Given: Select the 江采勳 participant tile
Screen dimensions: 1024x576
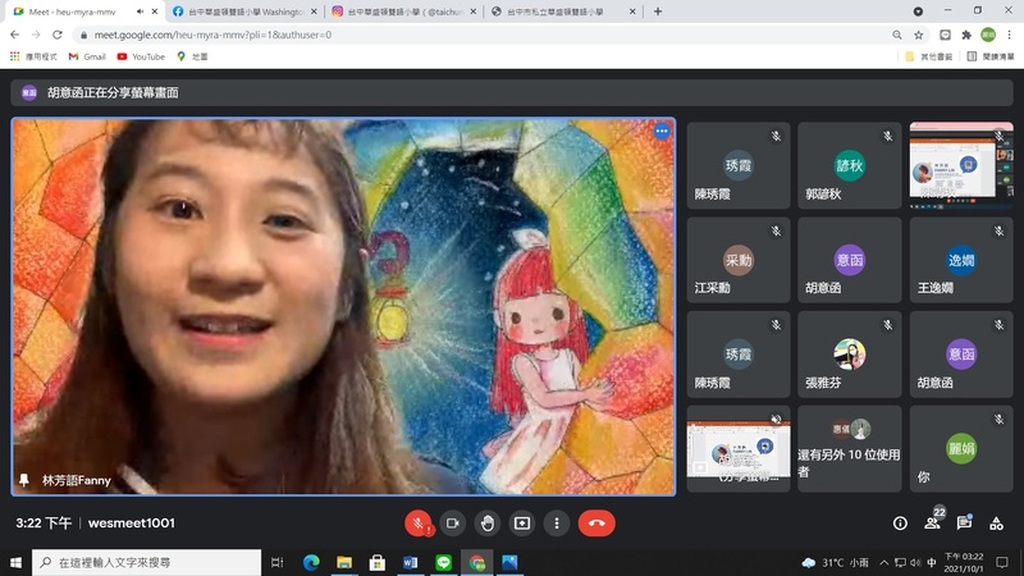Looking at the screenshot, I should [738, 260].
